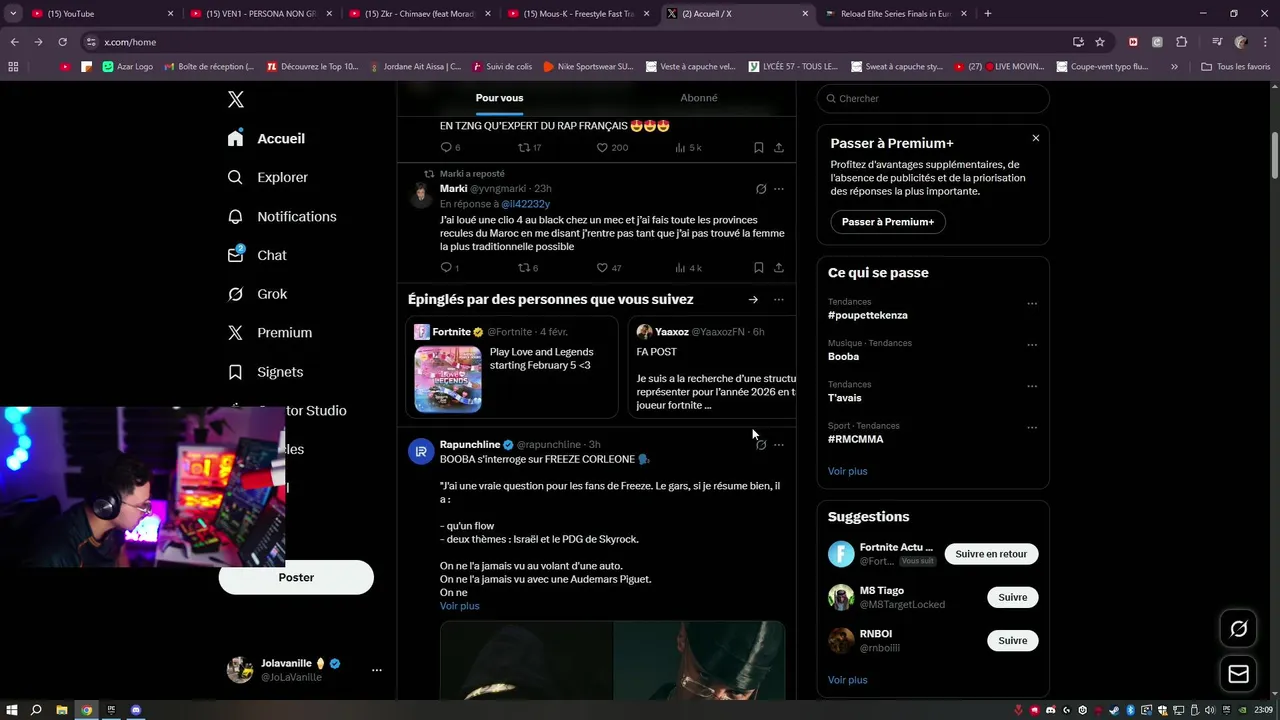Viewport: 1280px width, 720px height.
Task: Switch to the Abonné tab
Action: [699, 98]
